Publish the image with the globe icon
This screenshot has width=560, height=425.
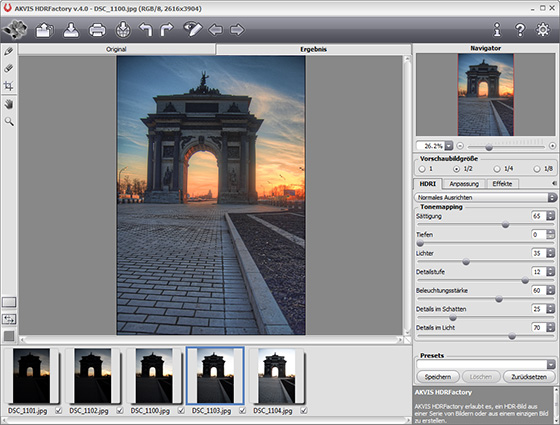click(123, 30)
